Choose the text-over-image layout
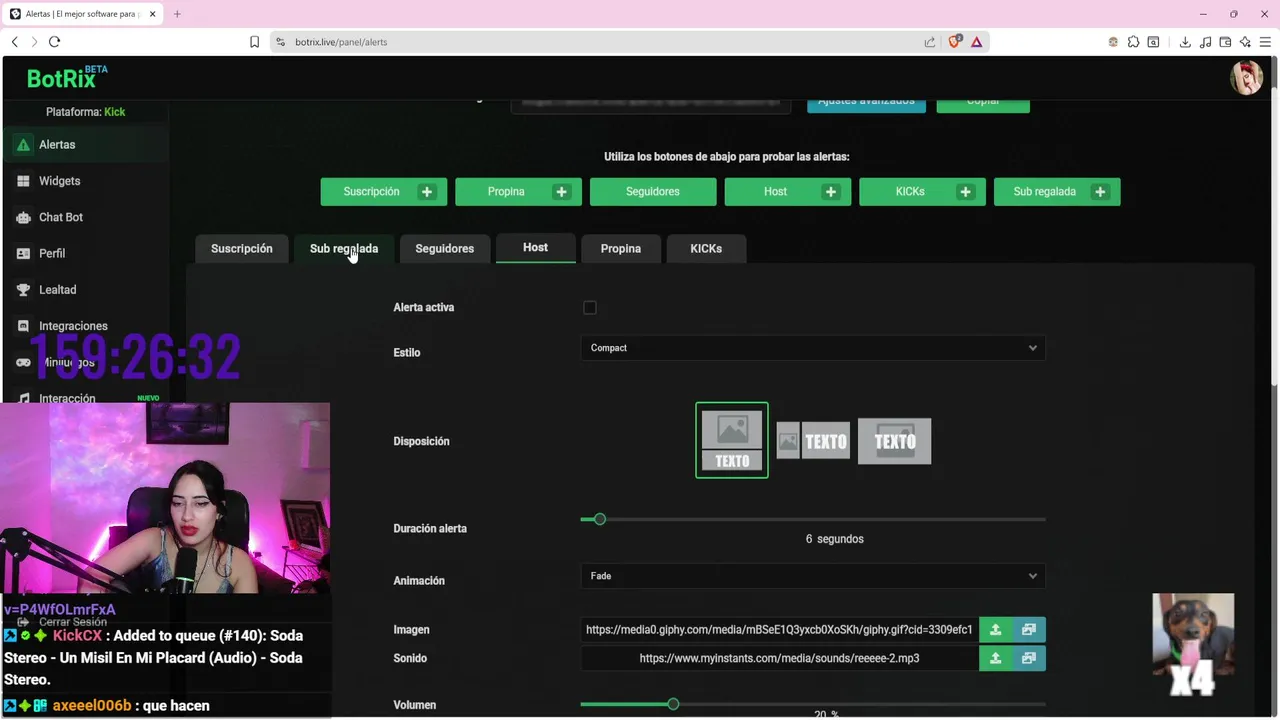 (895, 441)
